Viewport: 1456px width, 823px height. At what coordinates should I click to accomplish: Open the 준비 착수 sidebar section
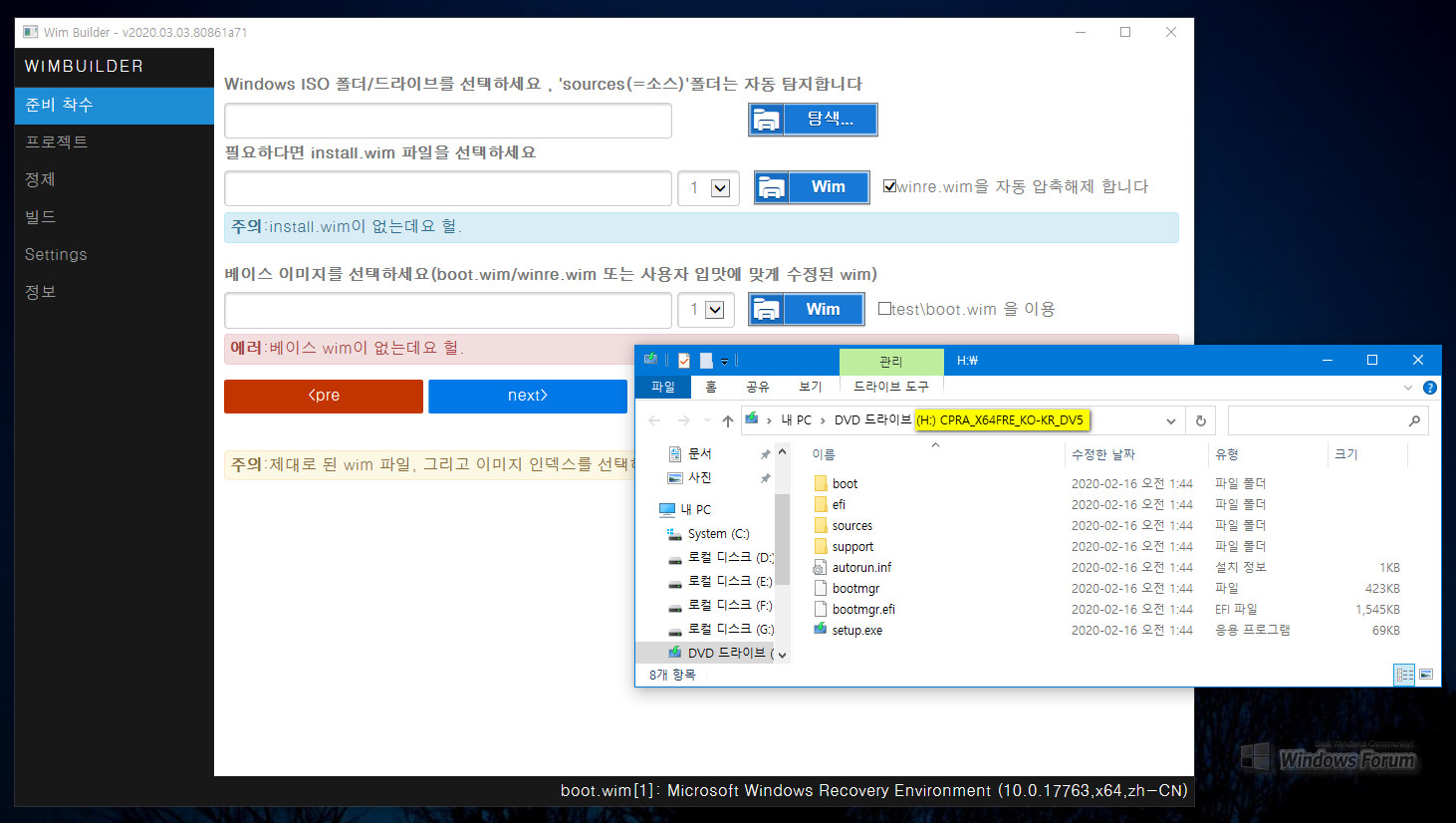pyautogui.click(x=115, y=105)
